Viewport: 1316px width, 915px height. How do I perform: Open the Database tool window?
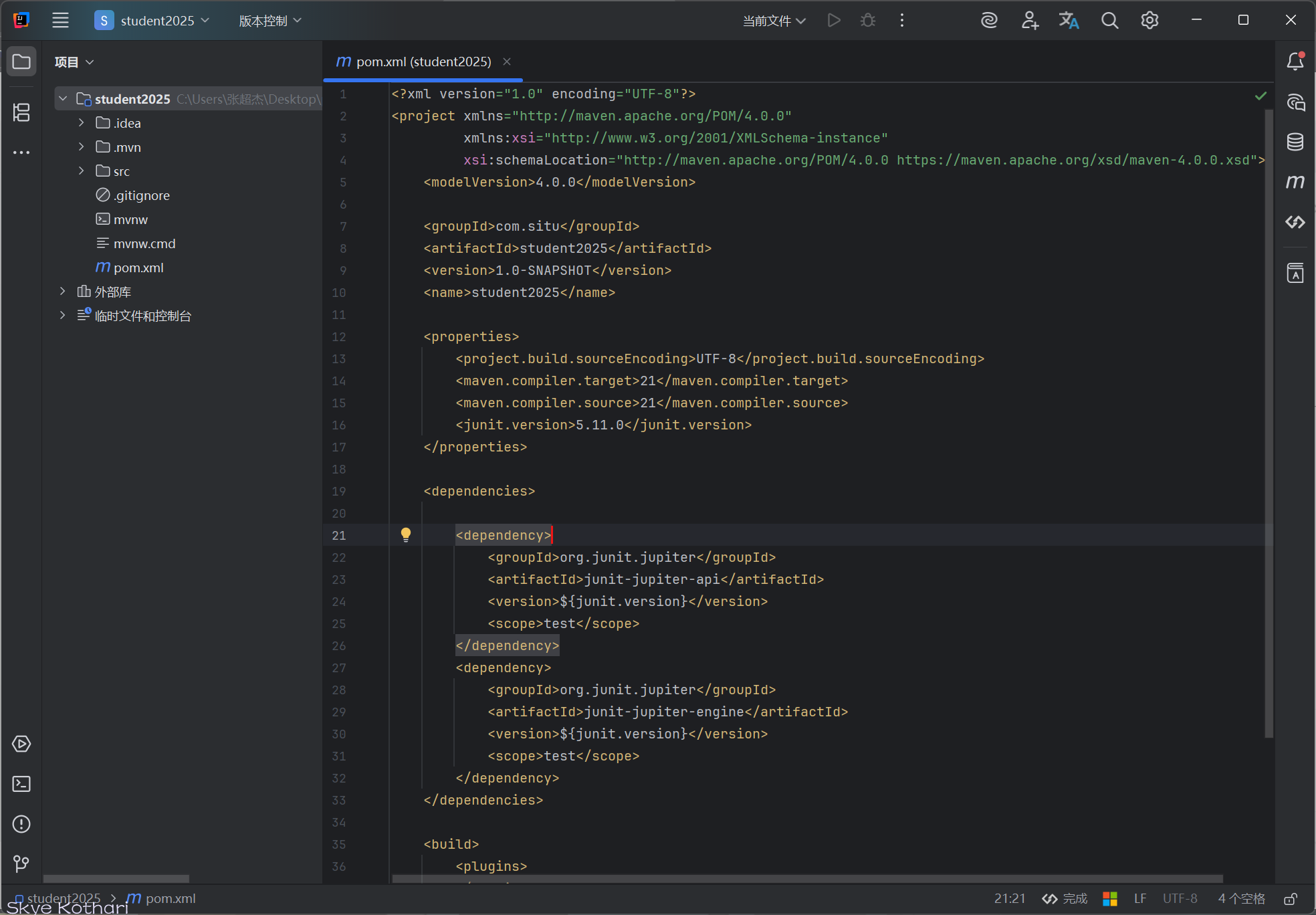[x=1295, y=142]
